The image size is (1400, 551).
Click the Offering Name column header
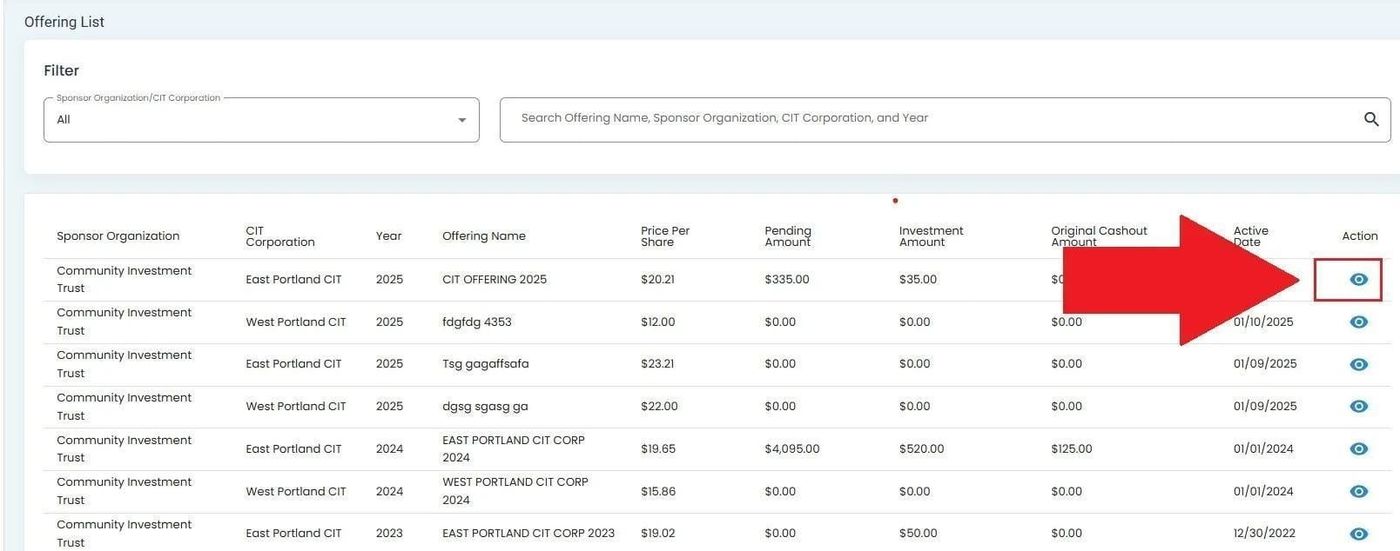coord(483,236)
